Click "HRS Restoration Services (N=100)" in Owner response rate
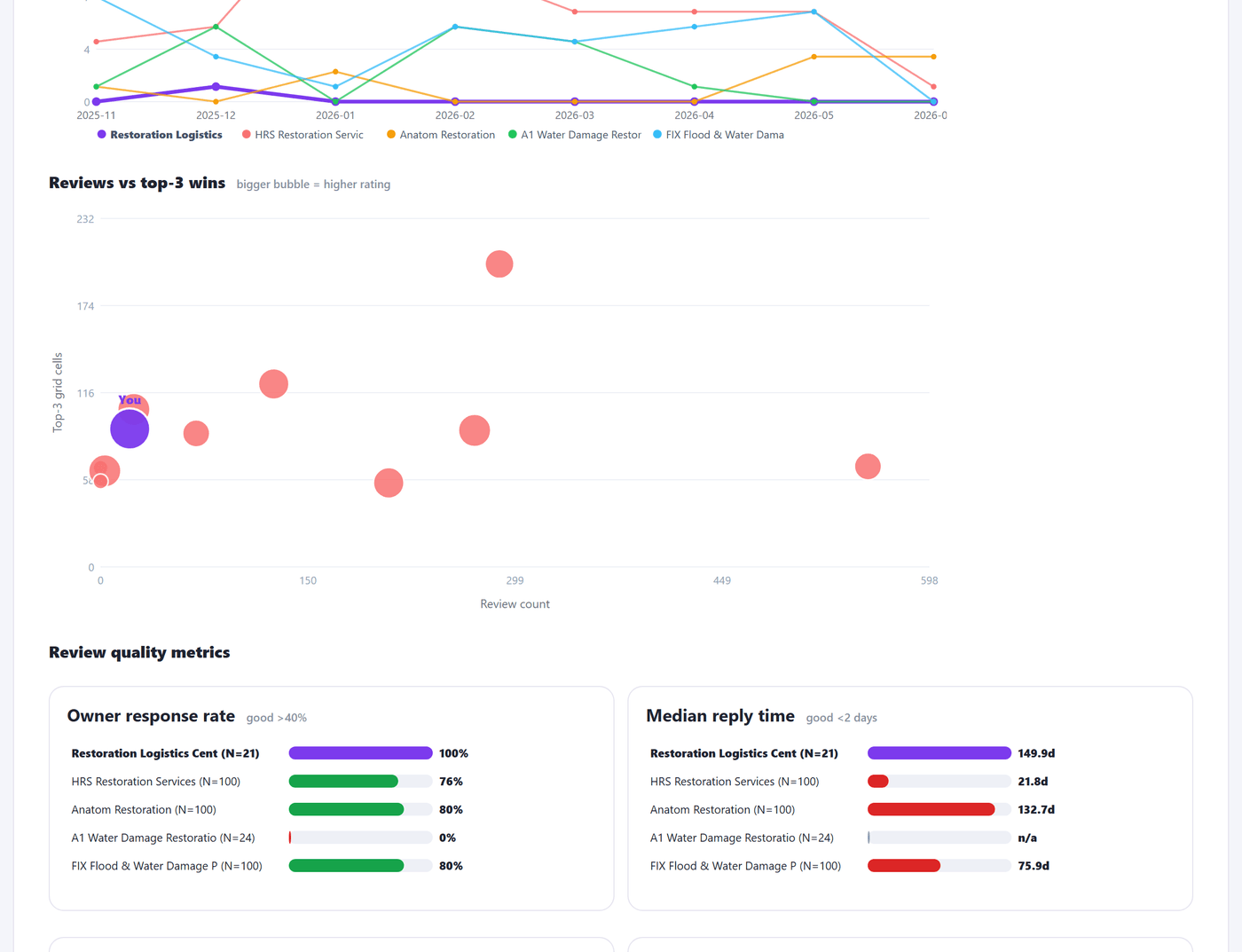The image size is (1242, 952). click(x=156, y=782)
